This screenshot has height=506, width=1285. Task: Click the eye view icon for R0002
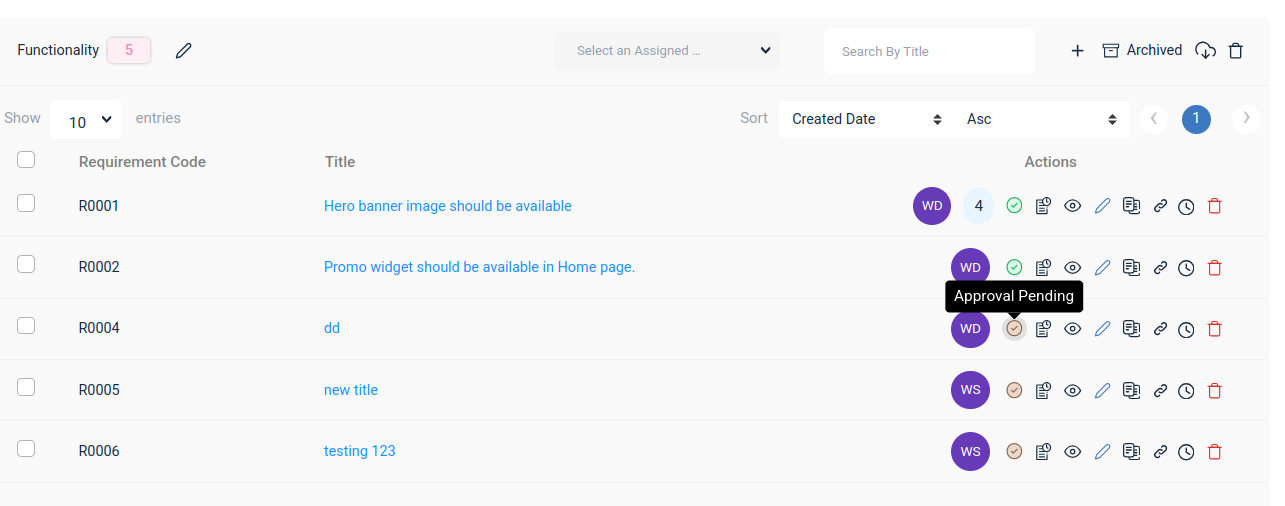[x=1073, y=267]
